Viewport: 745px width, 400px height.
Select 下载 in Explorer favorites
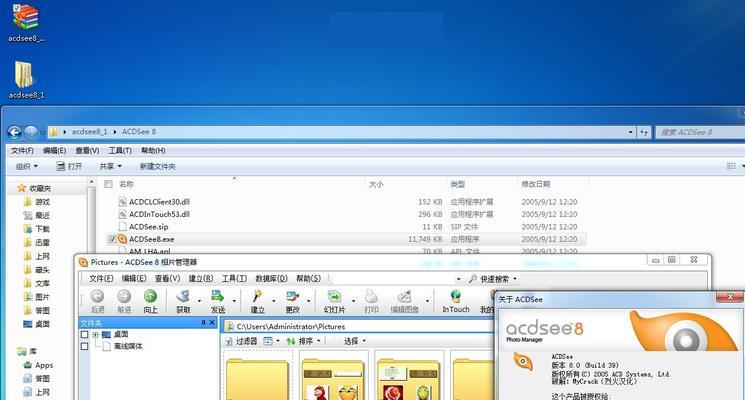(x=42, y=229)
